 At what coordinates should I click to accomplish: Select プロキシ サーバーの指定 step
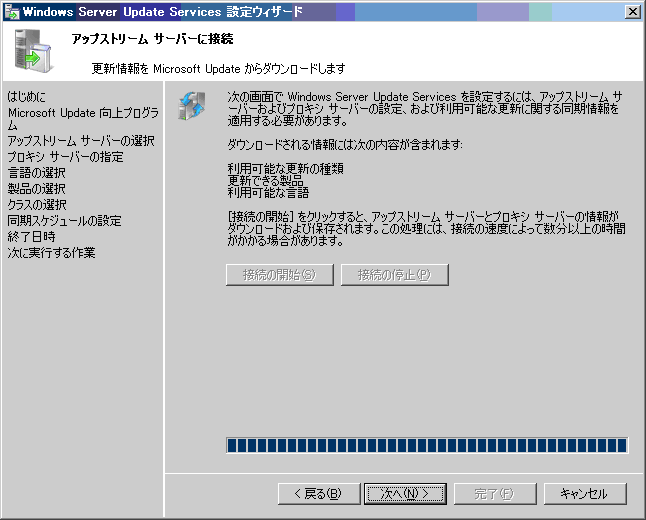[66, 157]
